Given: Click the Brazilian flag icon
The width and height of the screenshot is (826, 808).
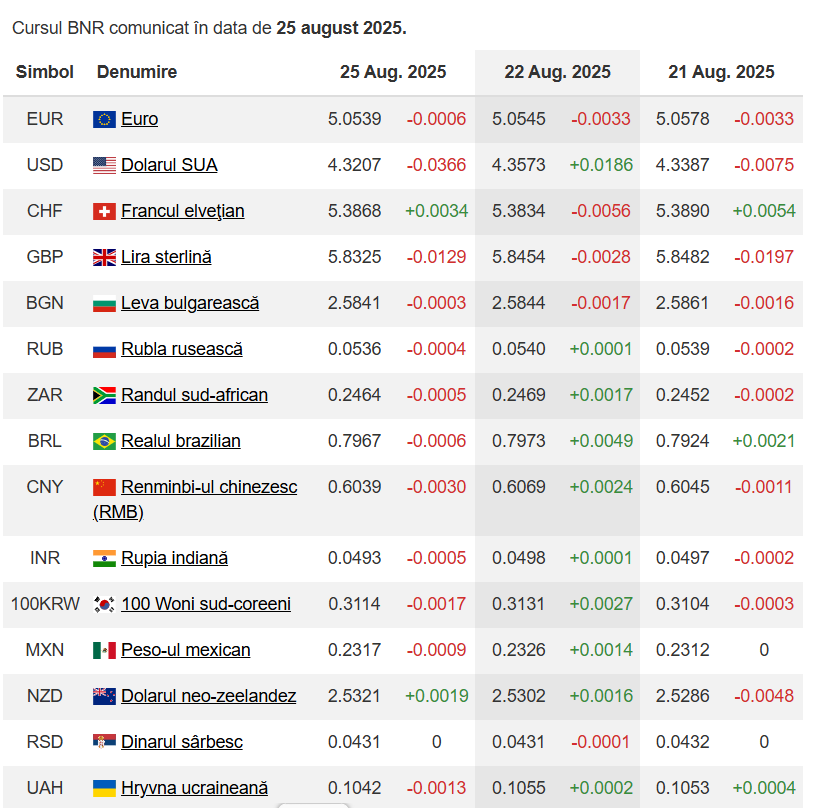Looking at the screenshot, I should coord(104,441).
